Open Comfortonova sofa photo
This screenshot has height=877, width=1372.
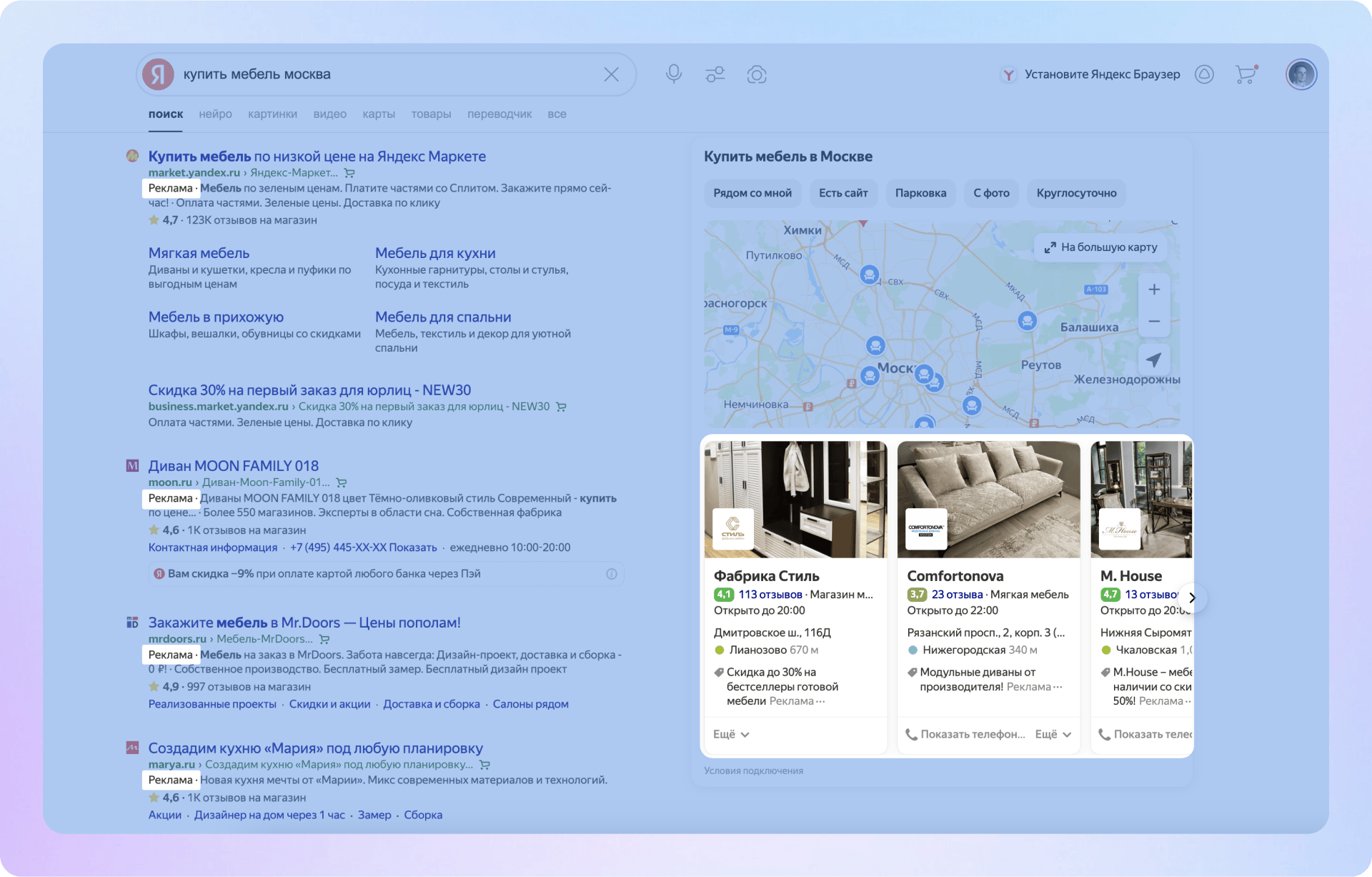coord(988,499)
